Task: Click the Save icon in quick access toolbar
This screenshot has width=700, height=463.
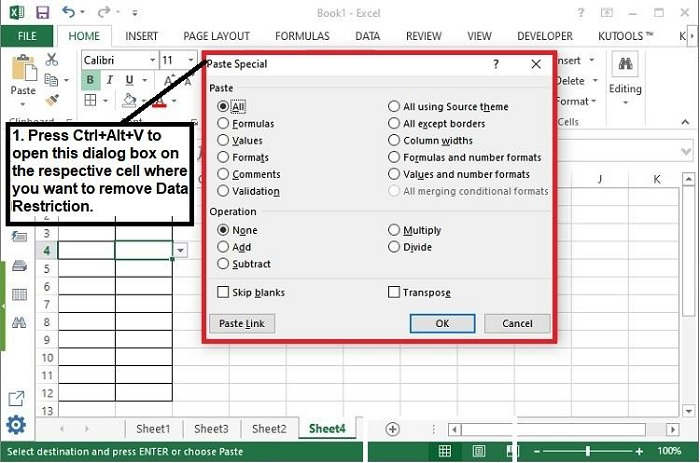Action: point(42,13)
